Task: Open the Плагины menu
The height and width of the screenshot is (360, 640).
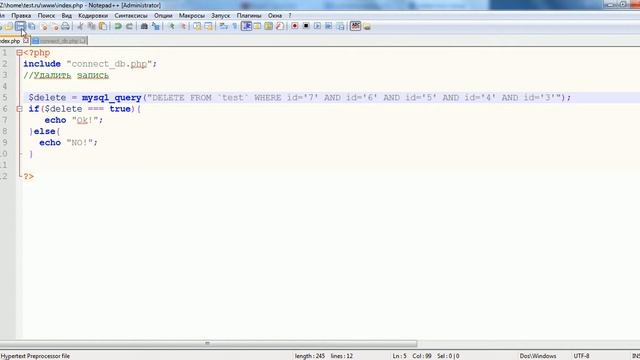Action: (x=249, y=16)
